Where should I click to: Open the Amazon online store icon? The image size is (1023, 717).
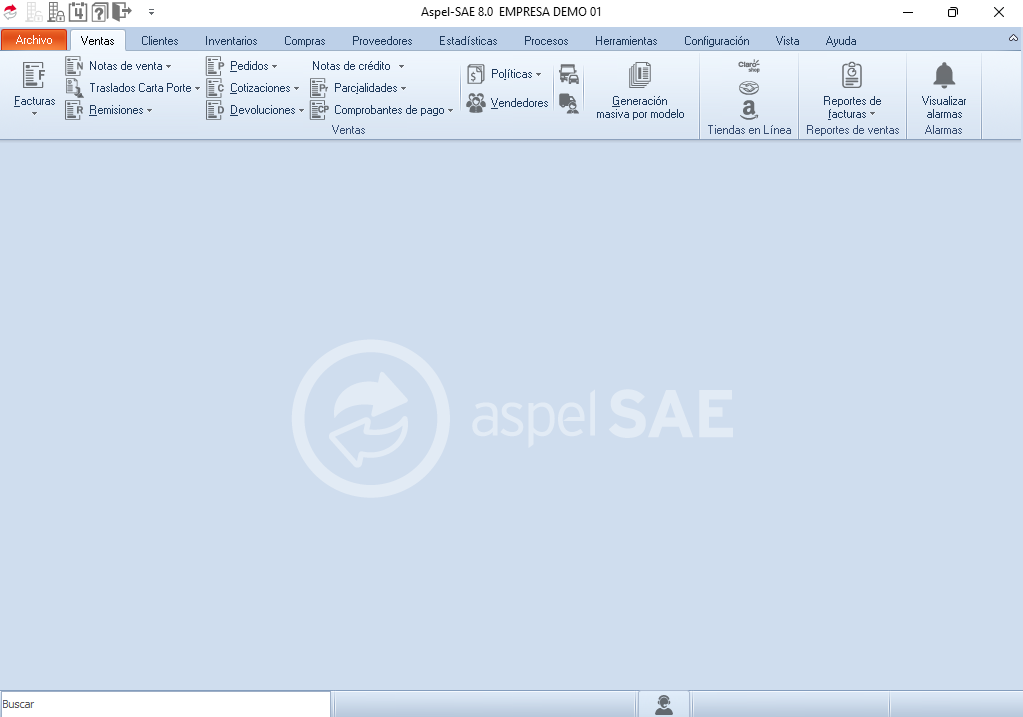click(749, 111)
